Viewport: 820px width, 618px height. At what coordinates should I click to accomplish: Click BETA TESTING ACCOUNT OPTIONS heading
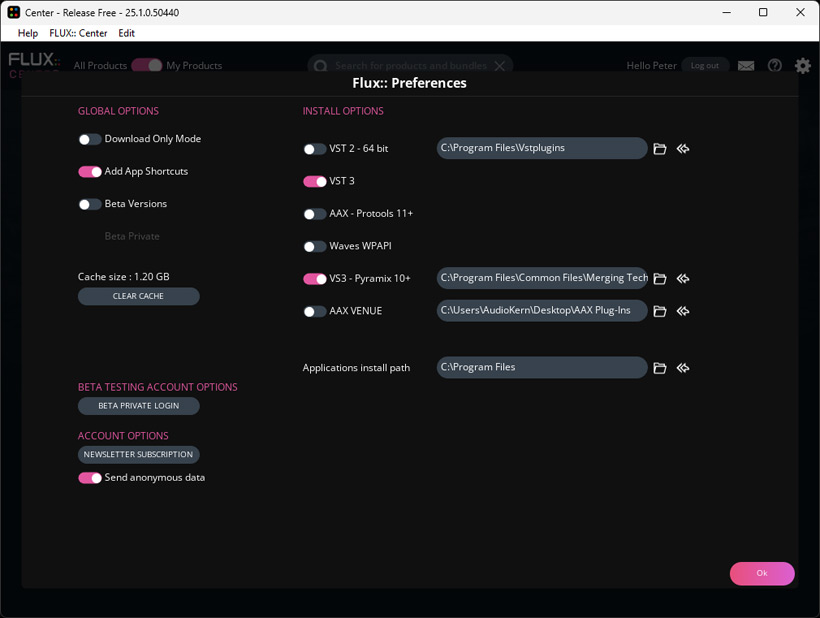(x=157, y=387)
